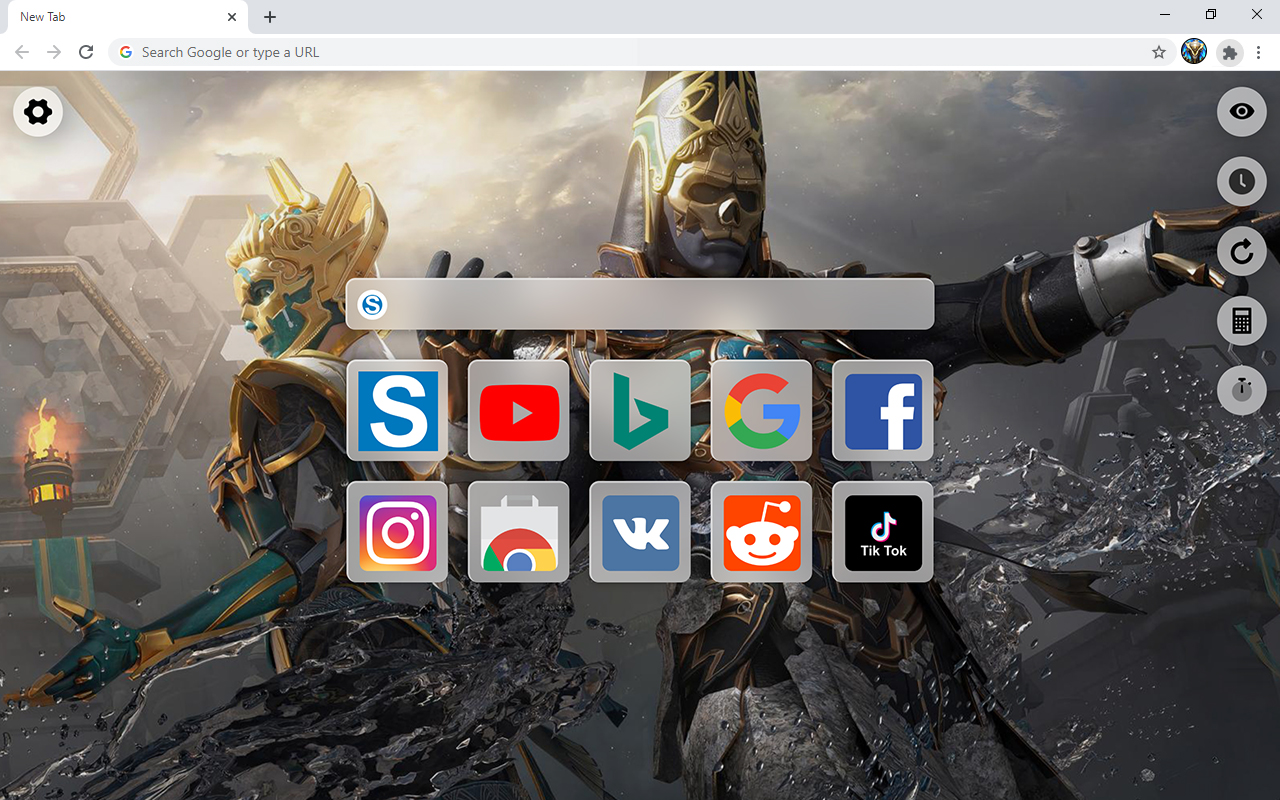Click the S search engine icon in search box
Screen dimensions: 1280x800
pyautogui.click(x=373, y=304)
